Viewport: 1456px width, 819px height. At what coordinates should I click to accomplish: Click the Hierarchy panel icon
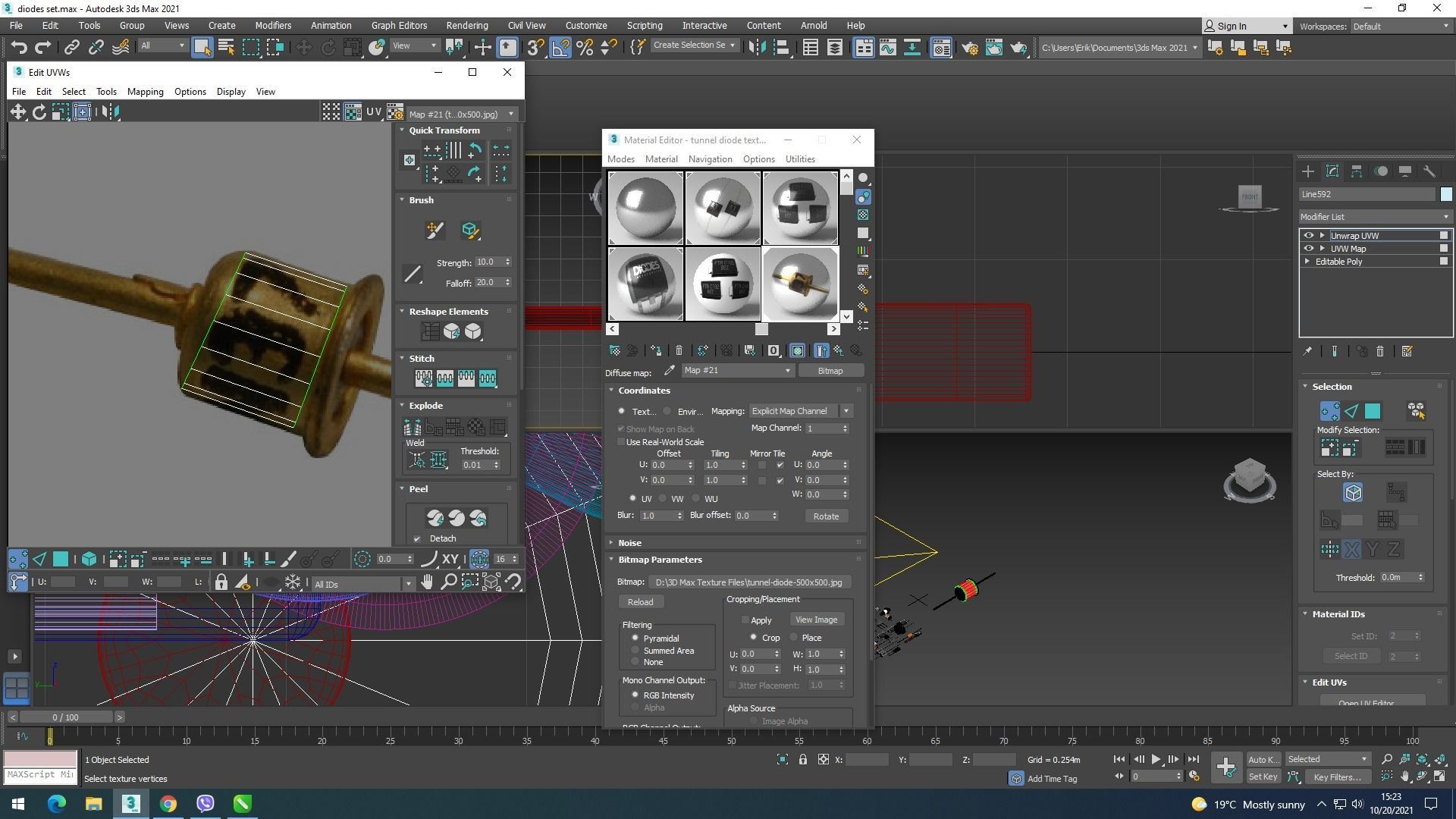point(1357,171)
